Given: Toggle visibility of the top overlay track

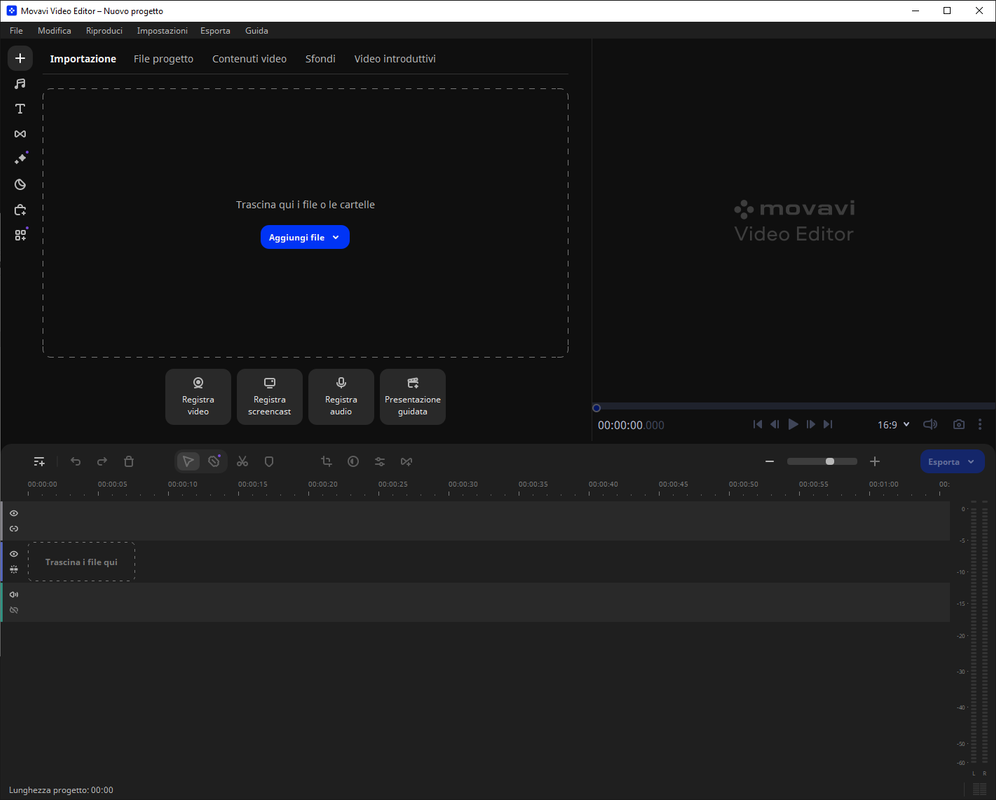Looking at the screenshot, I should coord(14,513).
